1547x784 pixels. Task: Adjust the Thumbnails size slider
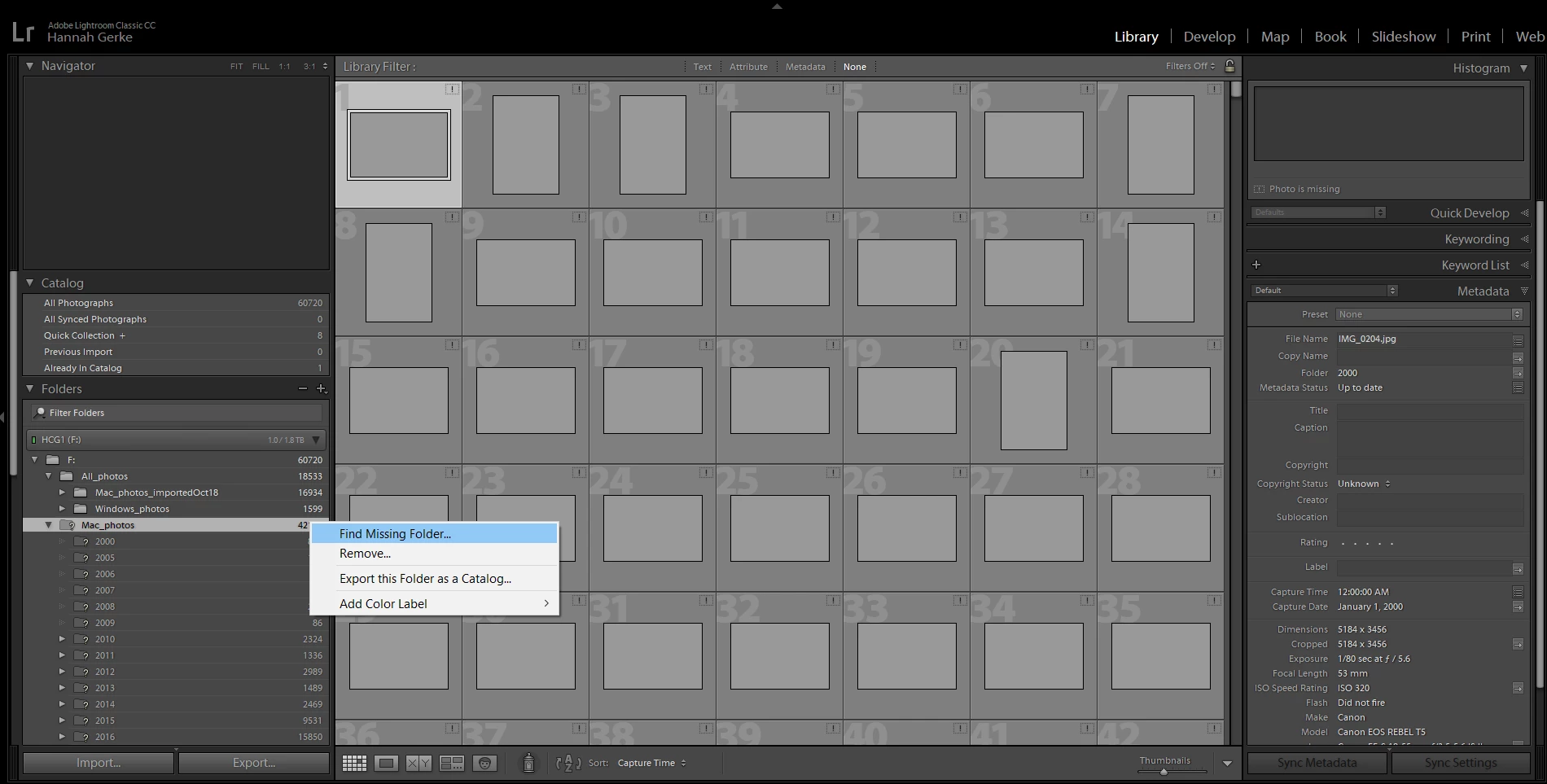pos(1164,771)
